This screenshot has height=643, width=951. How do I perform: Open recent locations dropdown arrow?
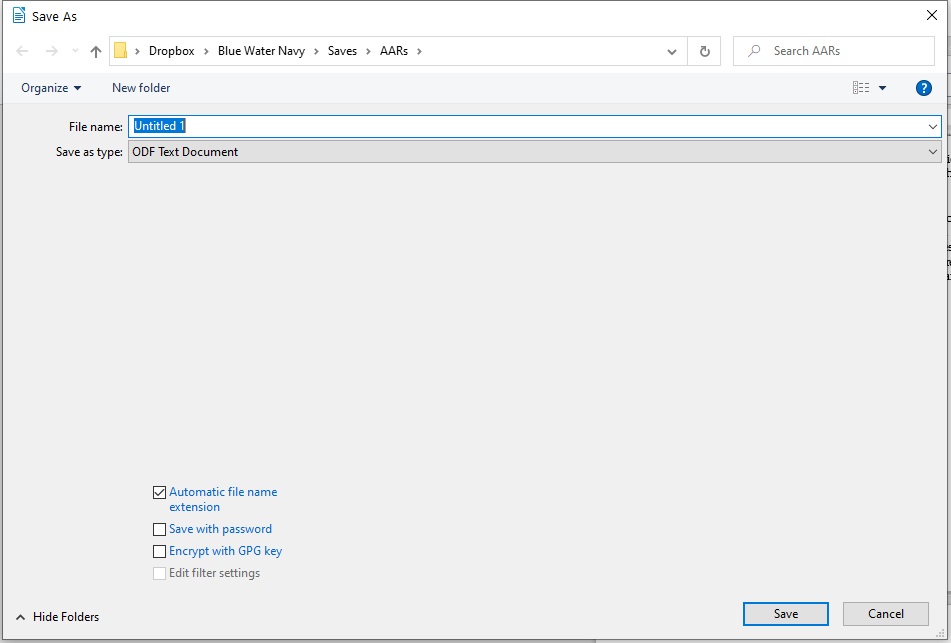click(x=75, y=51)
